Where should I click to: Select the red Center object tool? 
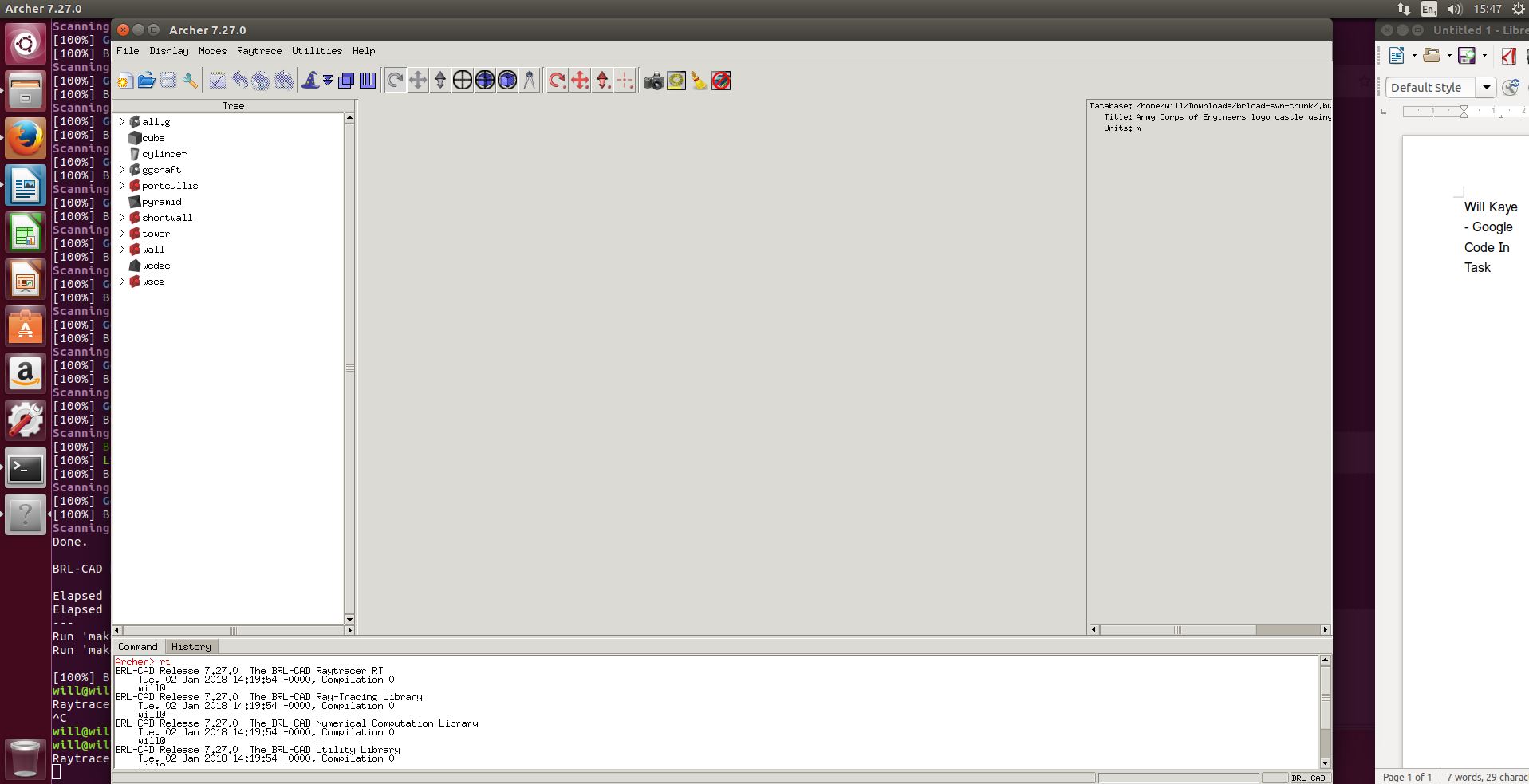tap(625, 81)
